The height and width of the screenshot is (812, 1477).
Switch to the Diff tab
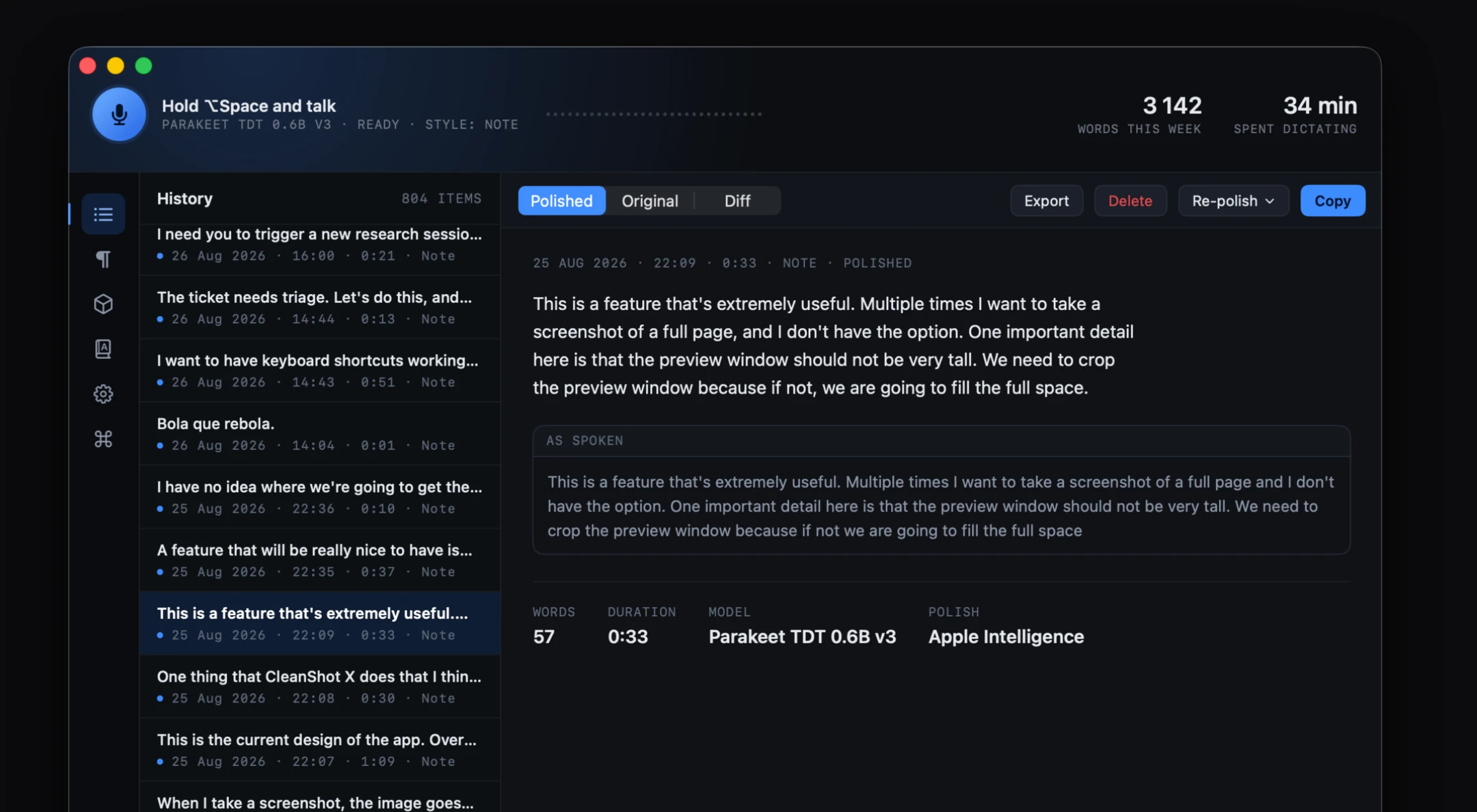[x=737, y=200]
